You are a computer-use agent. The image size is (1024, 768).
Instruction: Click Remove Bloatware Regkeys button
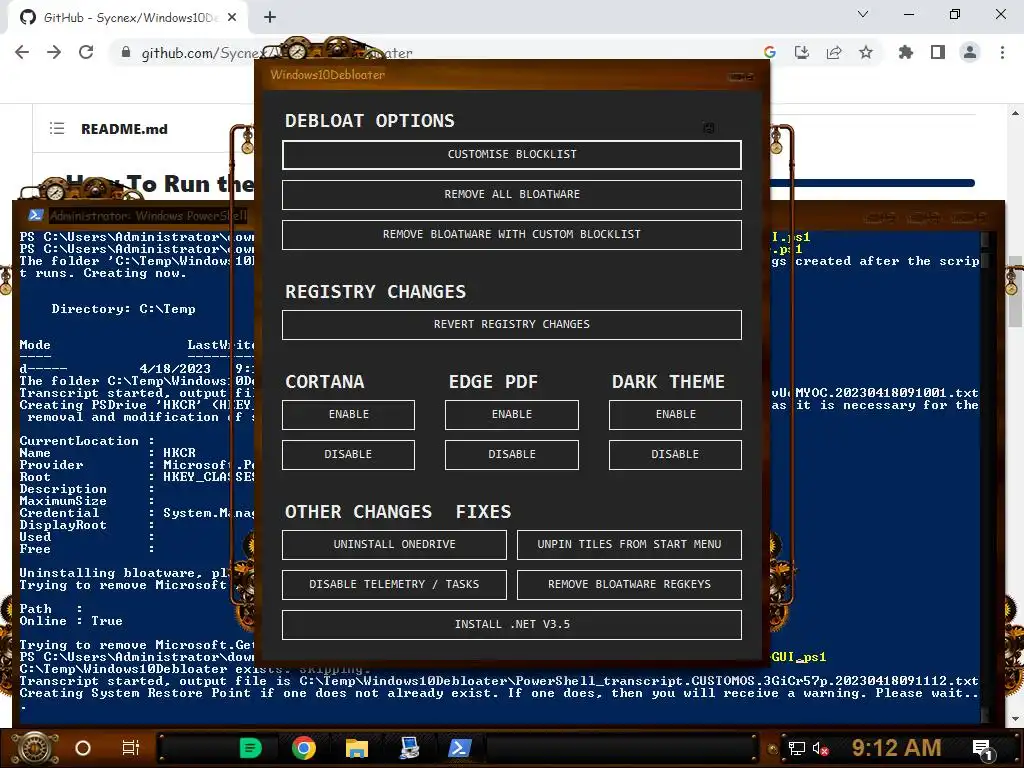tap(629, 584)
